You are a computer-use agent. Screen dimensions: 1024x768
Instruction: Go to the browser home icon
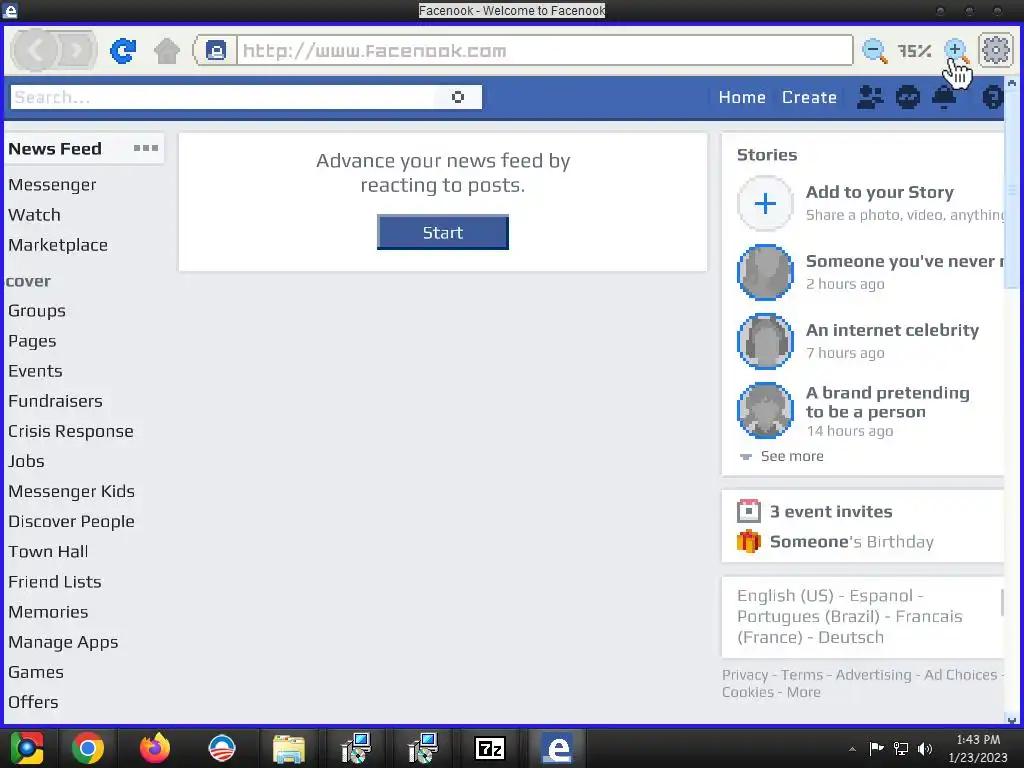coord(167,51)
